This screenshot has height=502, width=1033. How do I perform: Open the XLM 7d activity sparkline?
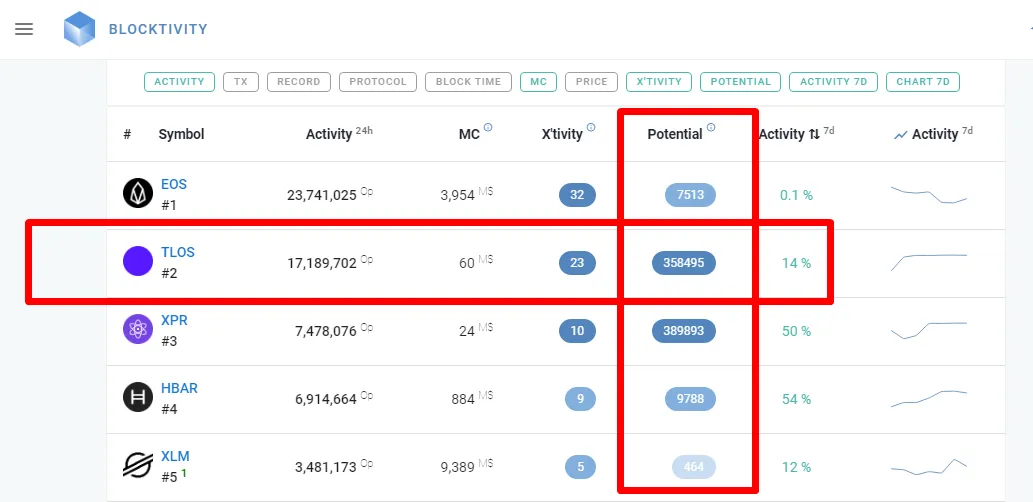(x=929, y=467)
